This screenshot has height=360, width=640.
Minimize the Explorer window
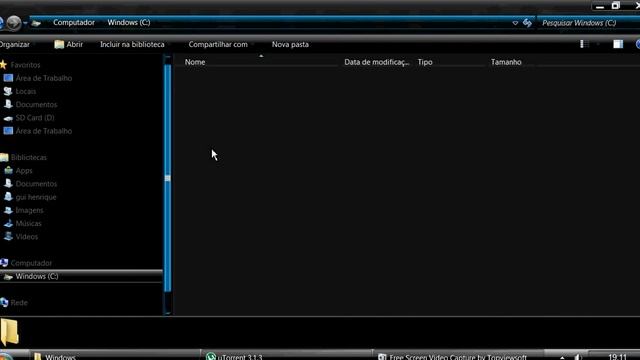pos(600,6)
